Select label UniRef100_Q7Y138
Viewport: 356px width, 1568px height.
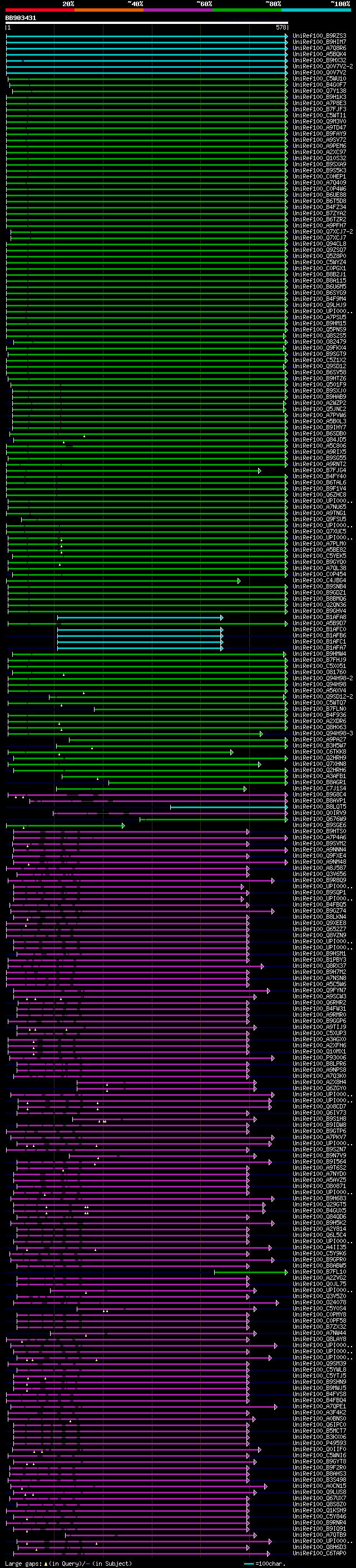(x=319, y=91)
